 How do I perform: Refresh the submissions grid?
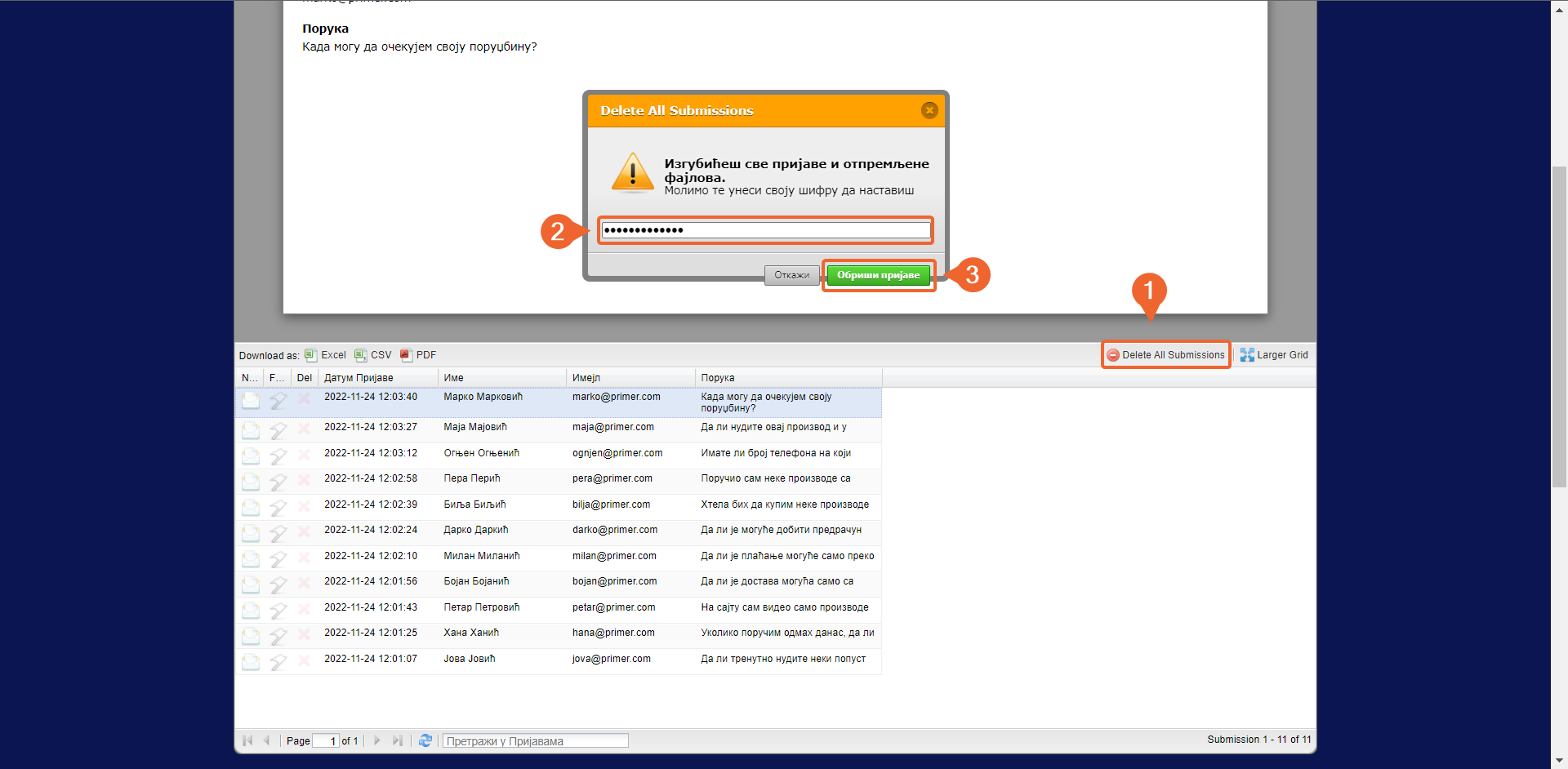425,740
